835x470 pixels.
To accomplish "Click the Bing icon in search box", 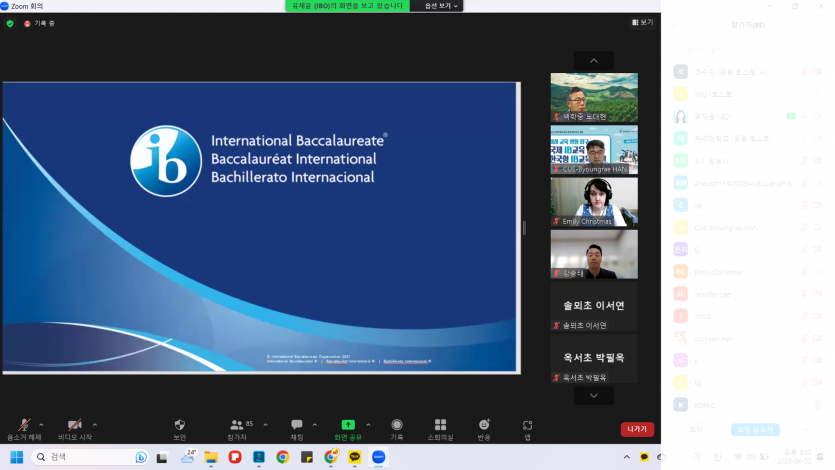I will [x=141, y=457].
